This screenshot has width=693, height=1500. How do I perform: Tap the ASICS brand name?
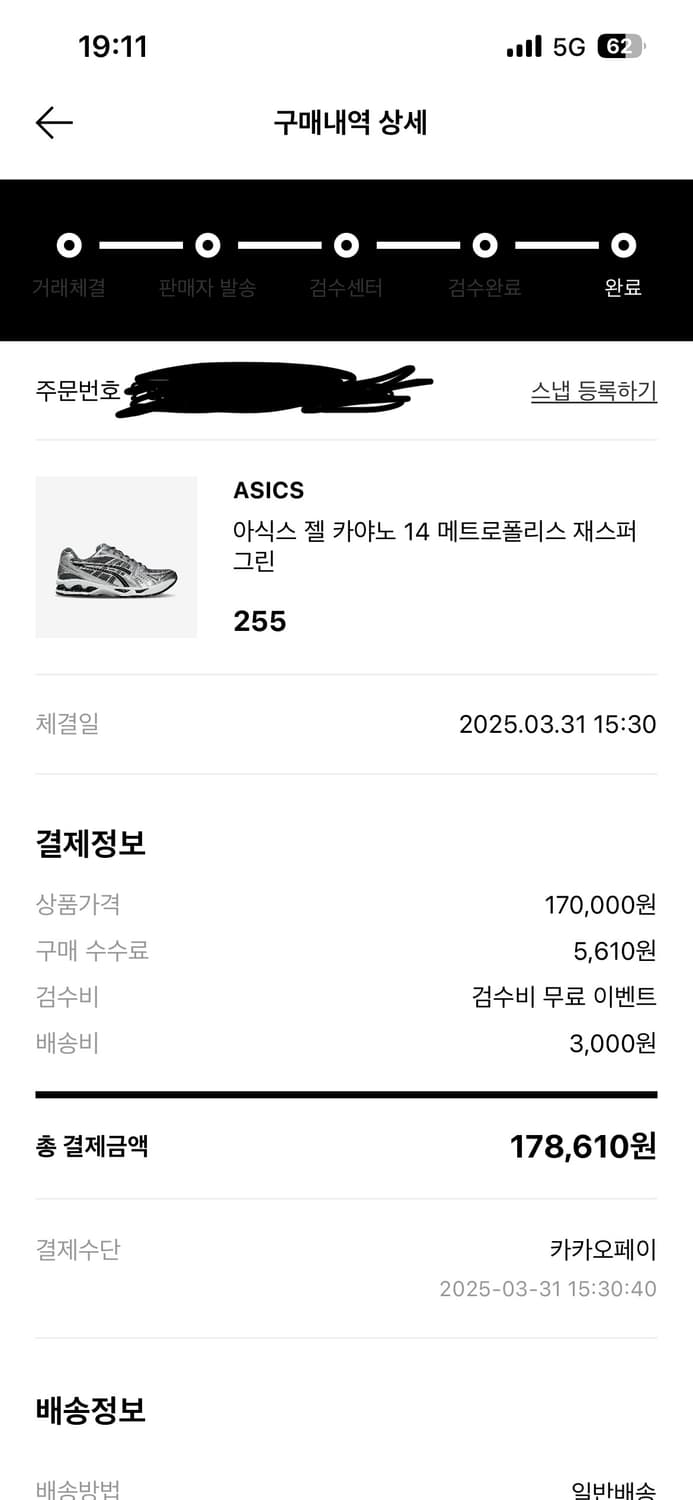[x=268, y=490]
